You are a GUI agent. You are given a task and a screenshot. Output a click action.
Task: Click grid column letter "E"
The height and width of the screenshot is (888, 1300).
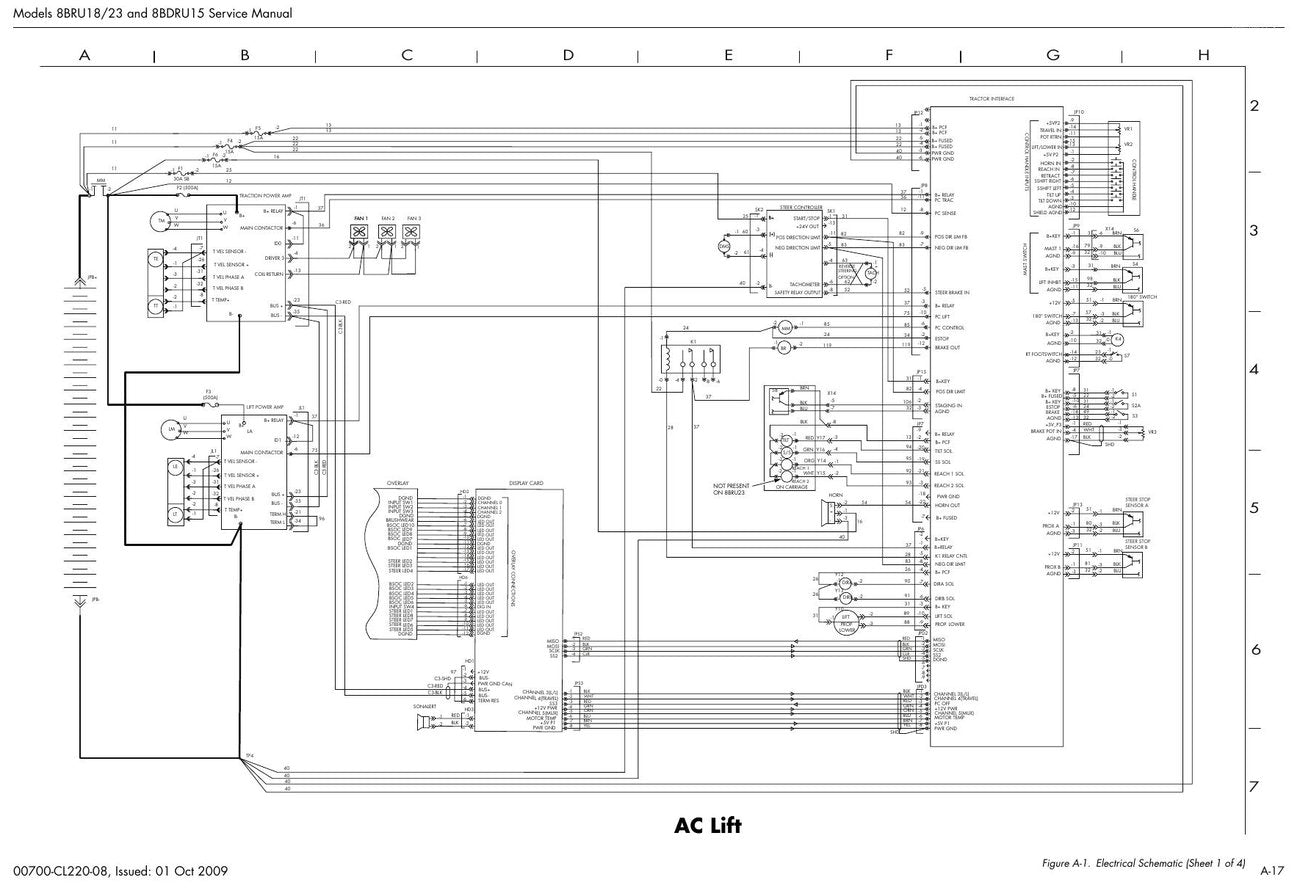[x=728, y=55]
